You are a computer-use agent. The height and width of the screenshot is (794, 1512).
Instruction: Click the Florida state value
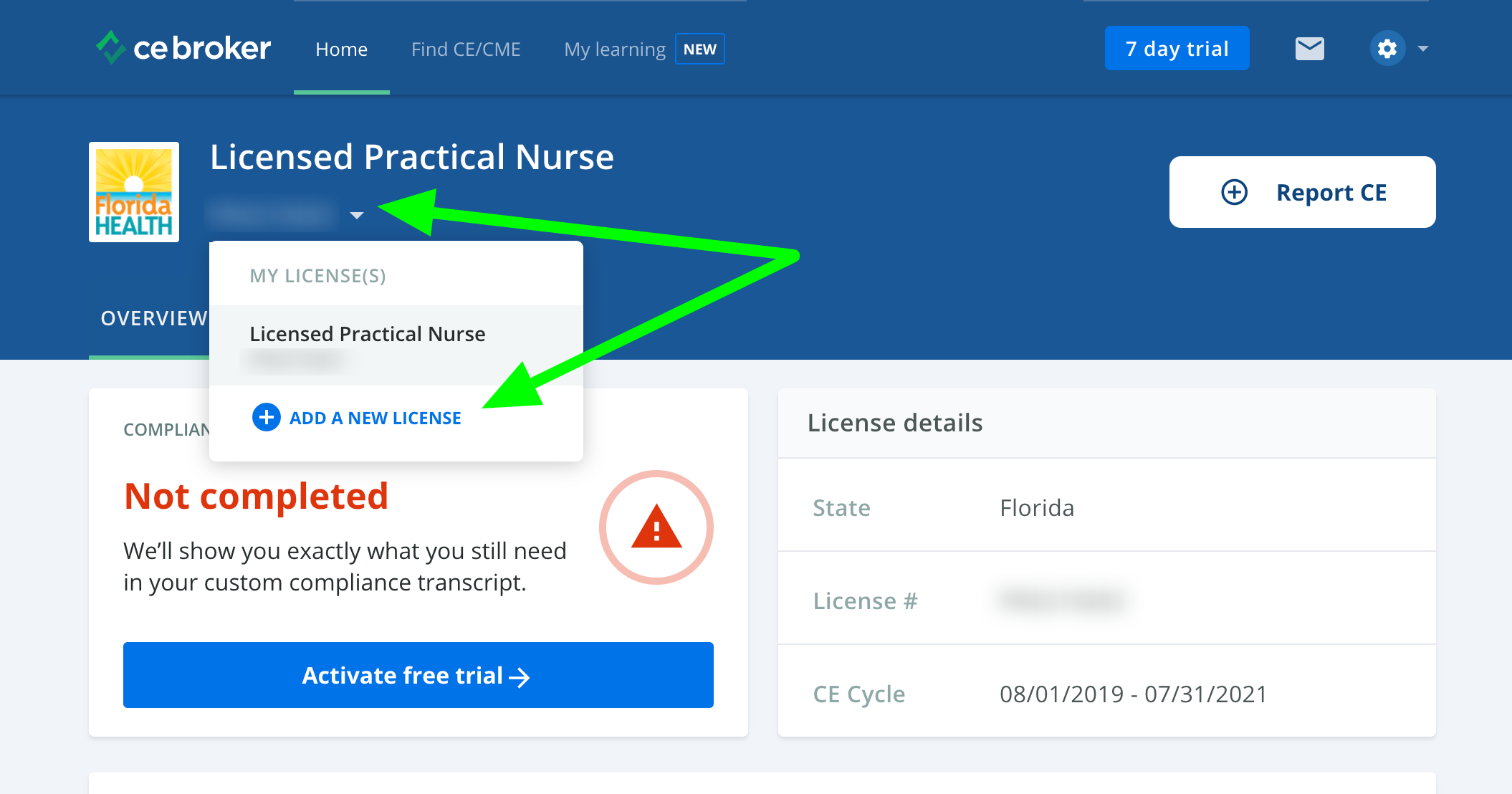[1037, 508]
